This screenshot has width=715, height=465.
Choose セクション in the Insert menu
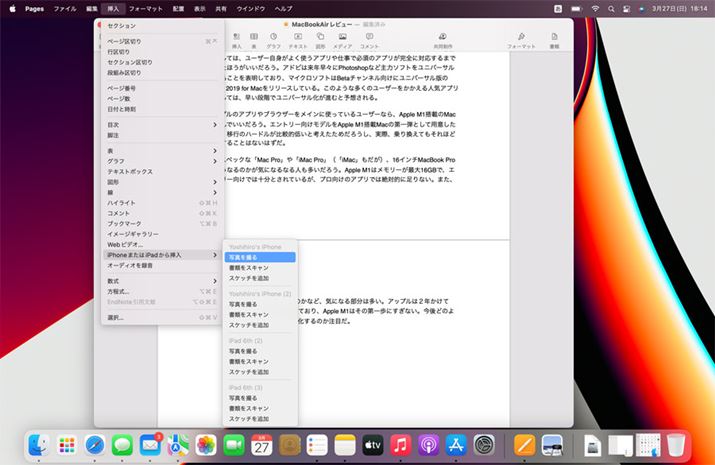161,26
